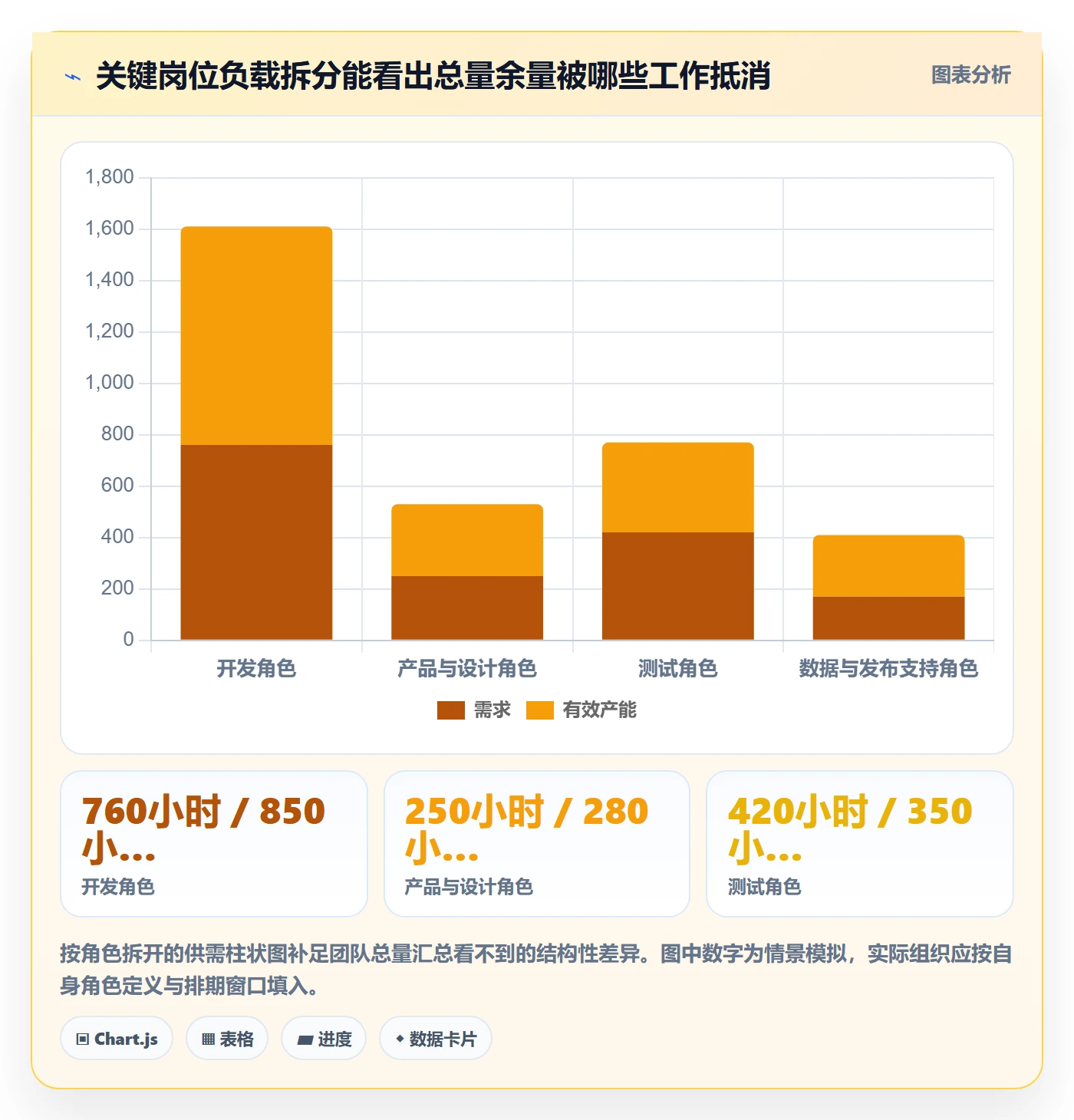Click the lightning bolt icon beside the title

point(73,77)
